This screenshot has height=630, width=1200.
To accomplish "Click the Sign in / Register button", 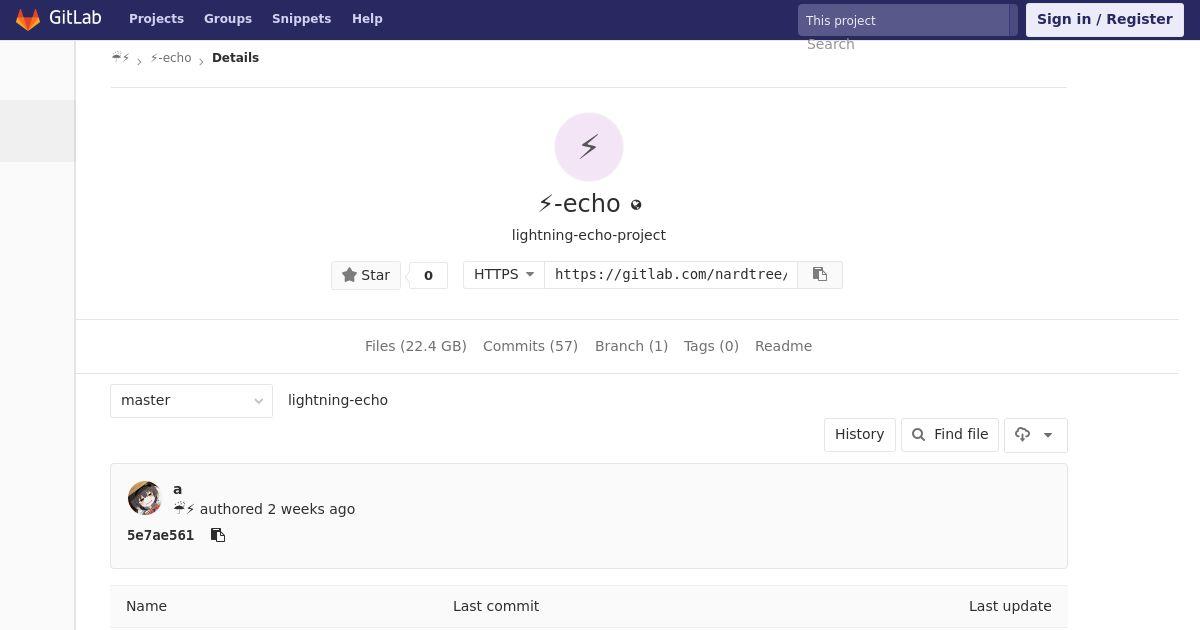I will click(1105, 19).
